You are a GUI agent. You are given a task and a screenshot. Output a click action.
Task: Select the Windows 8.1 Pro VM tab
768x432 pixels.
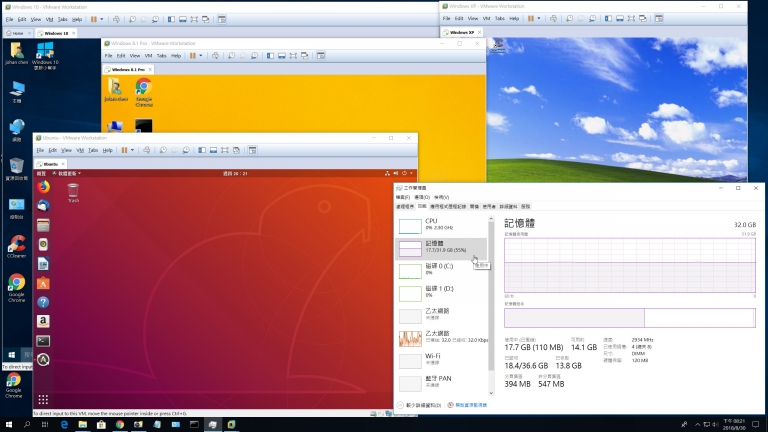coord(128,70)
